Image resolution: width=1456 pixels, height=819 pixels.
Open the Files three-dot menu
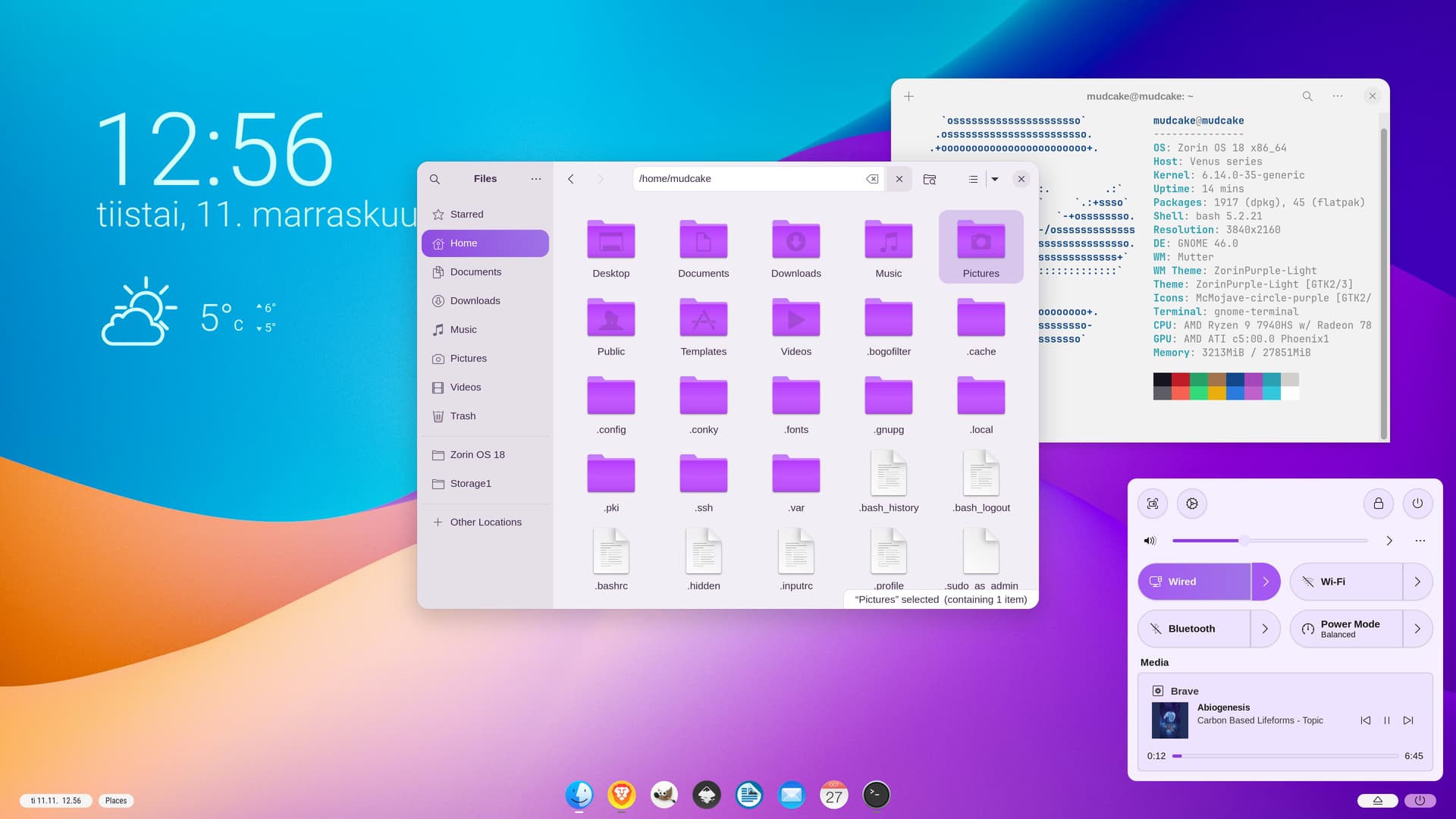pos(536,179)
